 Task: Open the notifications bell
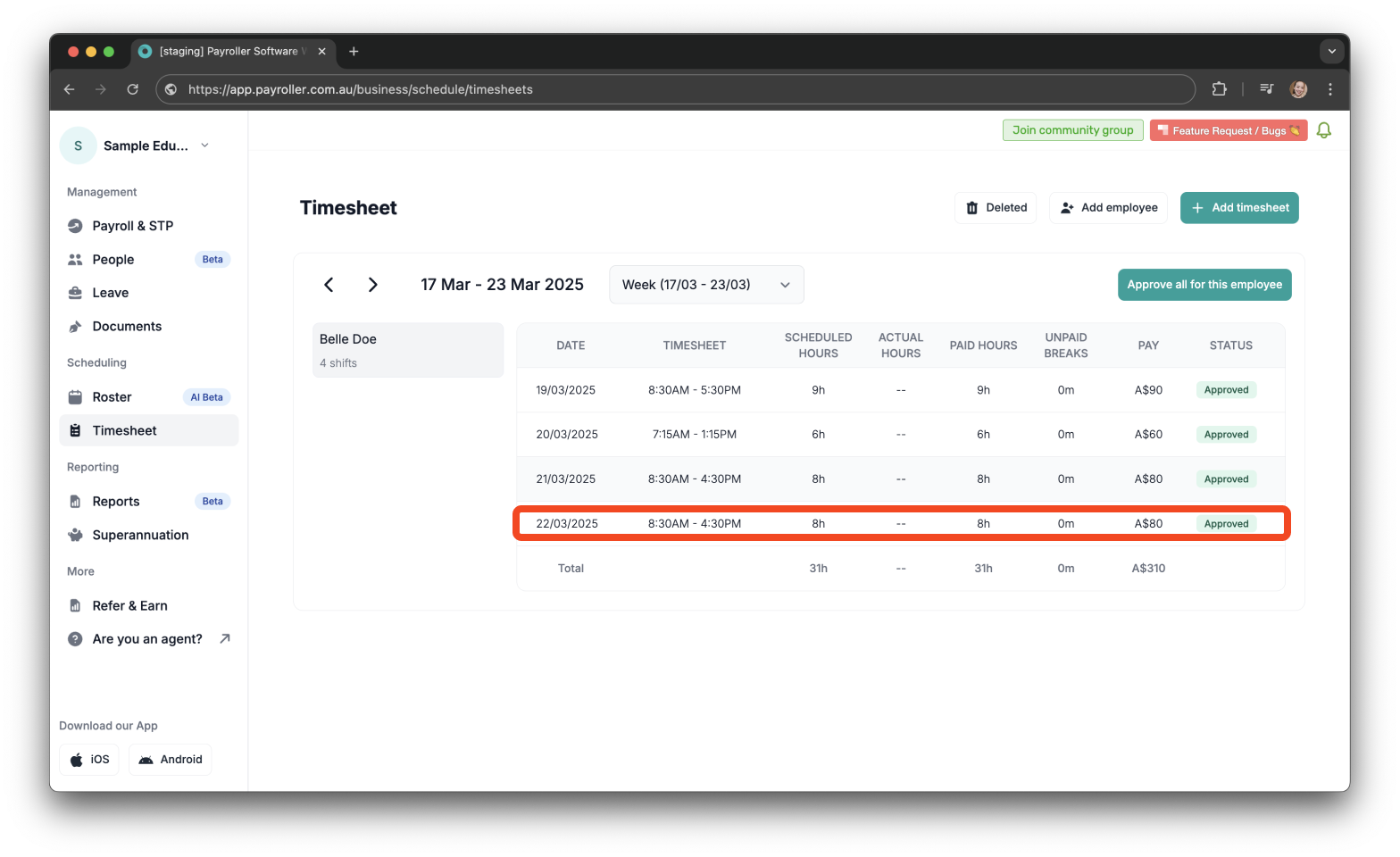[x=1324, y=130]
